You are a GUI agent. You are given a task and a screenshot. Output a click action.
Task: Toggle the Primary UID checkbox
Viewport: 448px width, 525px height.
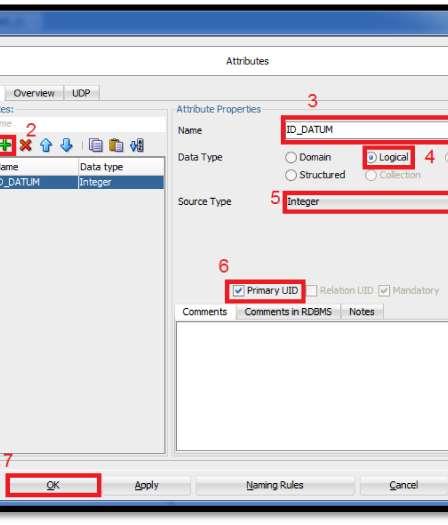pyautogui.click(x=239, y=291)
